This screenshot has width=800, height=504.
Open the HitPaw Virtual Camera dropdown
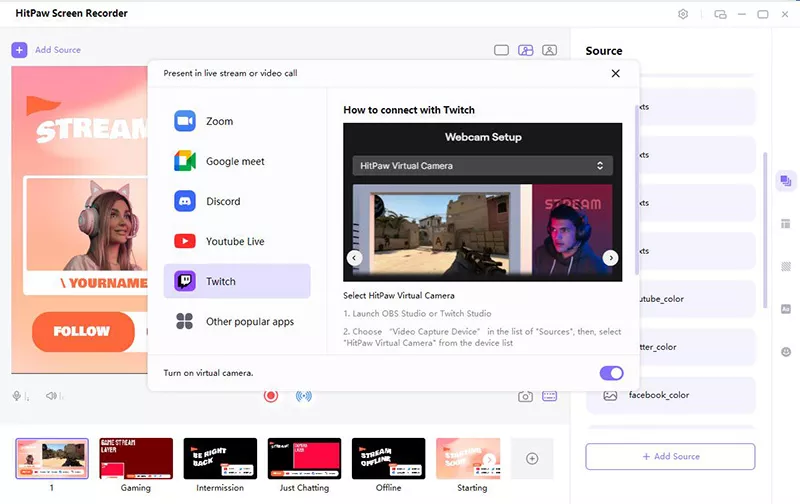coord(481,165)
